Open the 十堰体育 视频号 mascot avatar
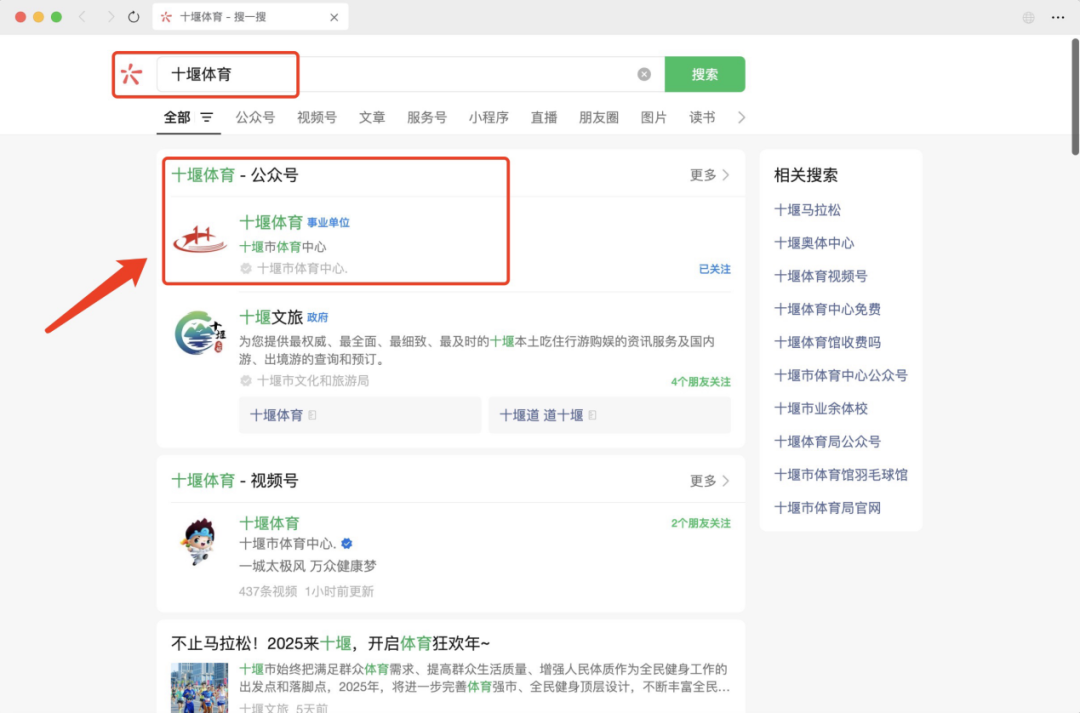The width and height of the screenshot is (1080, 713). tap(200, 542)
